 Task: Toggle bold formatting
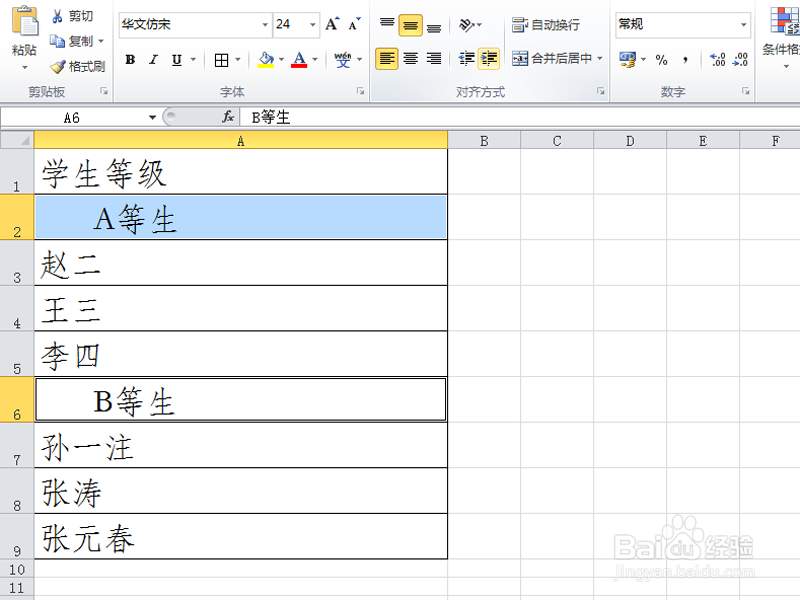click(130, 60)
